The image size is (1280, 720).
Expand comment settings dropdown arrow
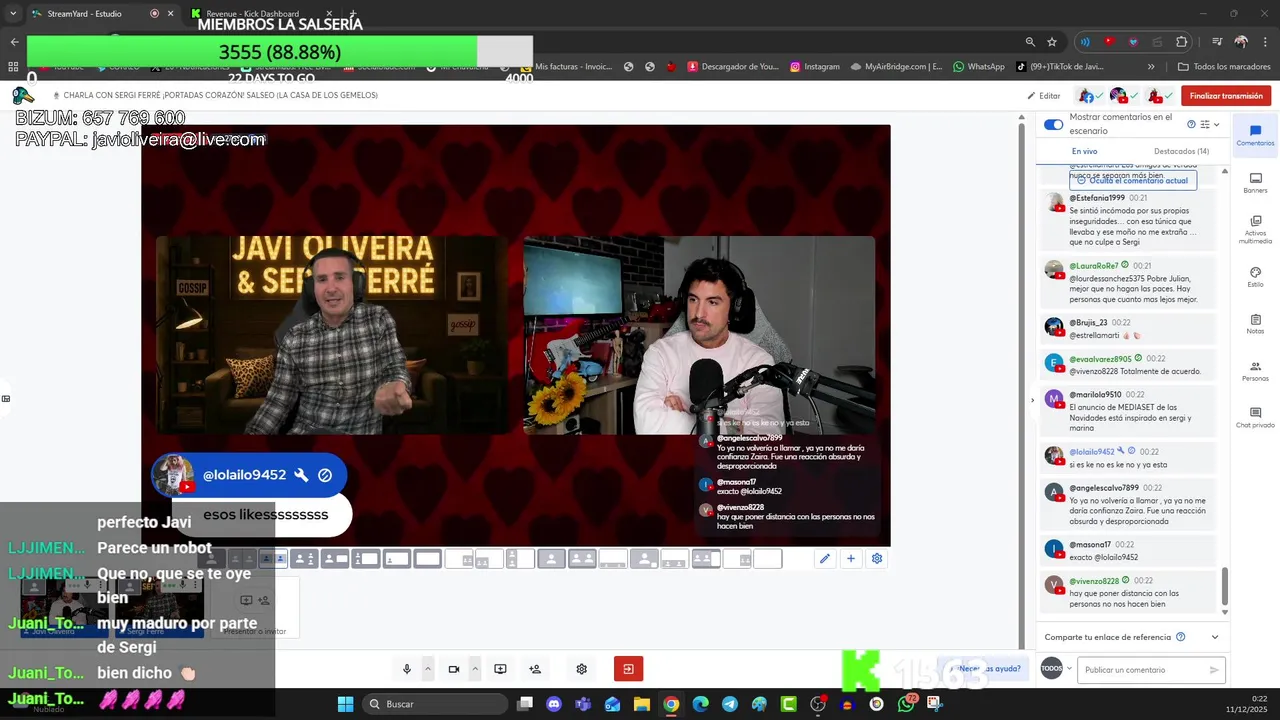coord(1216,125)
